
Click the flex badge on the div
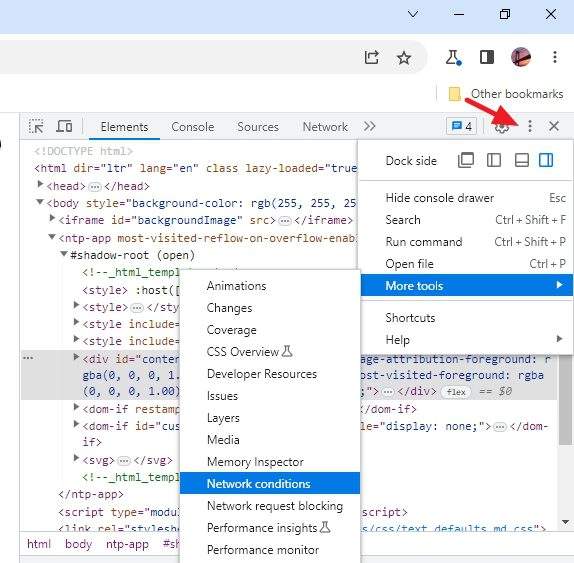[x=456, y=392]
